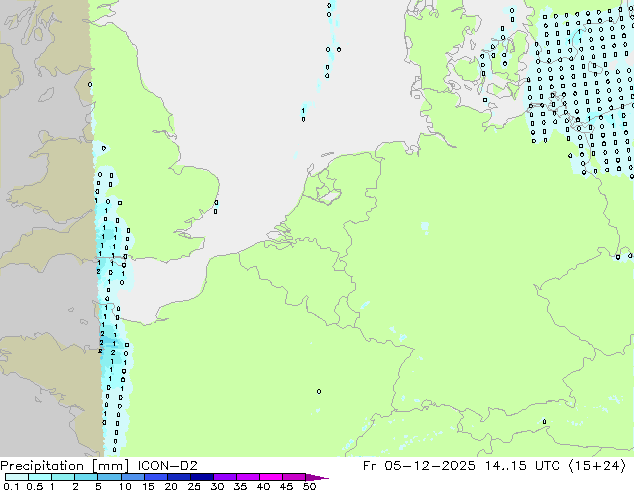Click the '0.1' legend scale label
Viewport: 634px width, 490px height.
11,486
